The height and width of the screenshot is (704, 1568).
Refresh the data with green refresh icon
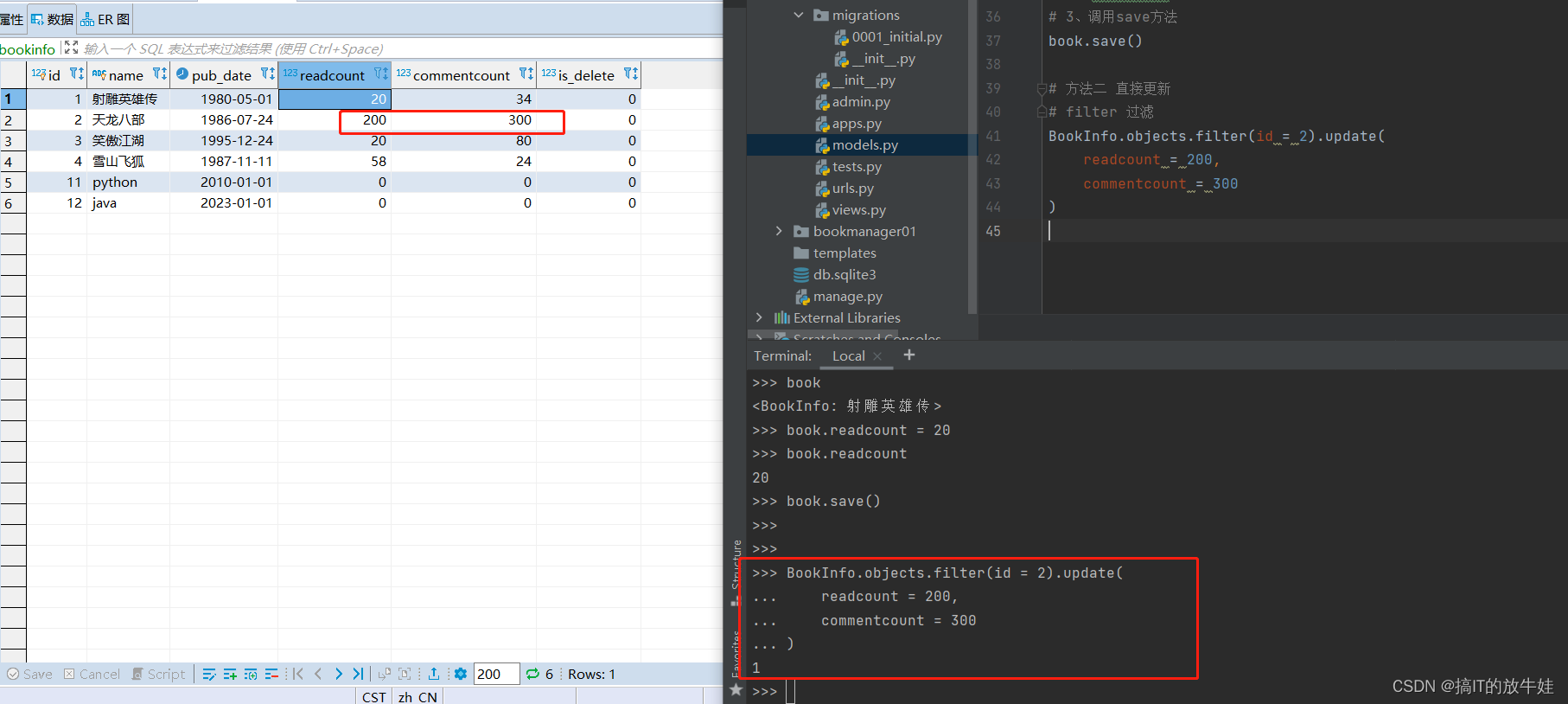pyautogui.click(x=532, y=674)
